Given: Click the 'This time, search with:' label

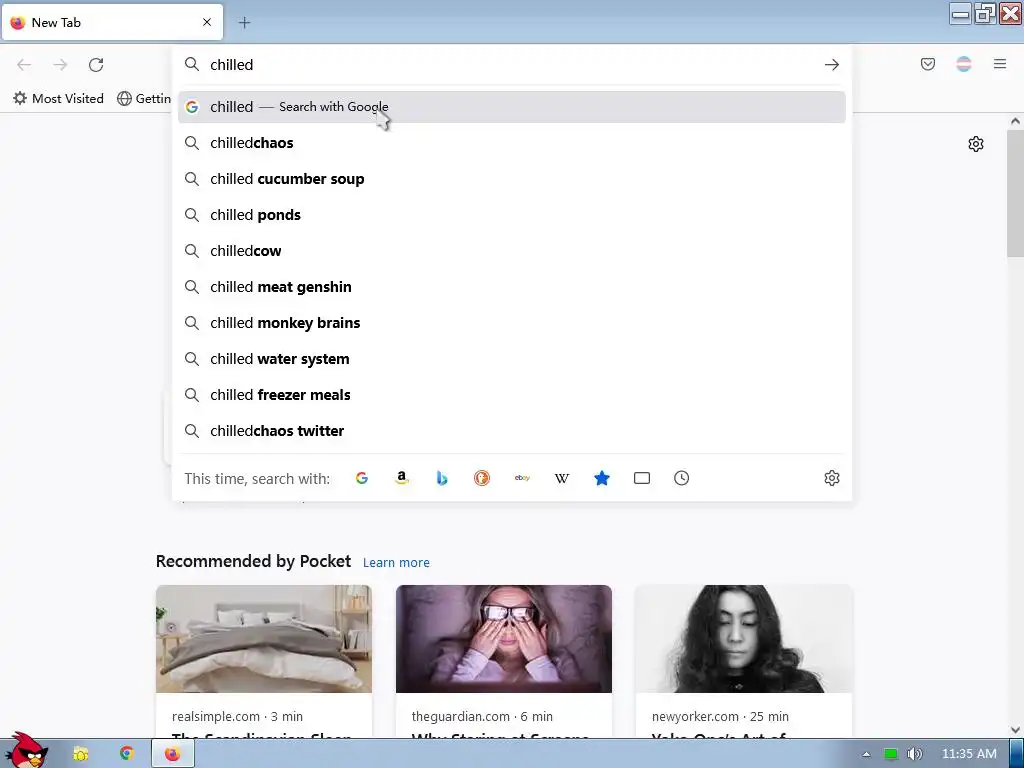Looking at the screenshot, I should [257, 479].
